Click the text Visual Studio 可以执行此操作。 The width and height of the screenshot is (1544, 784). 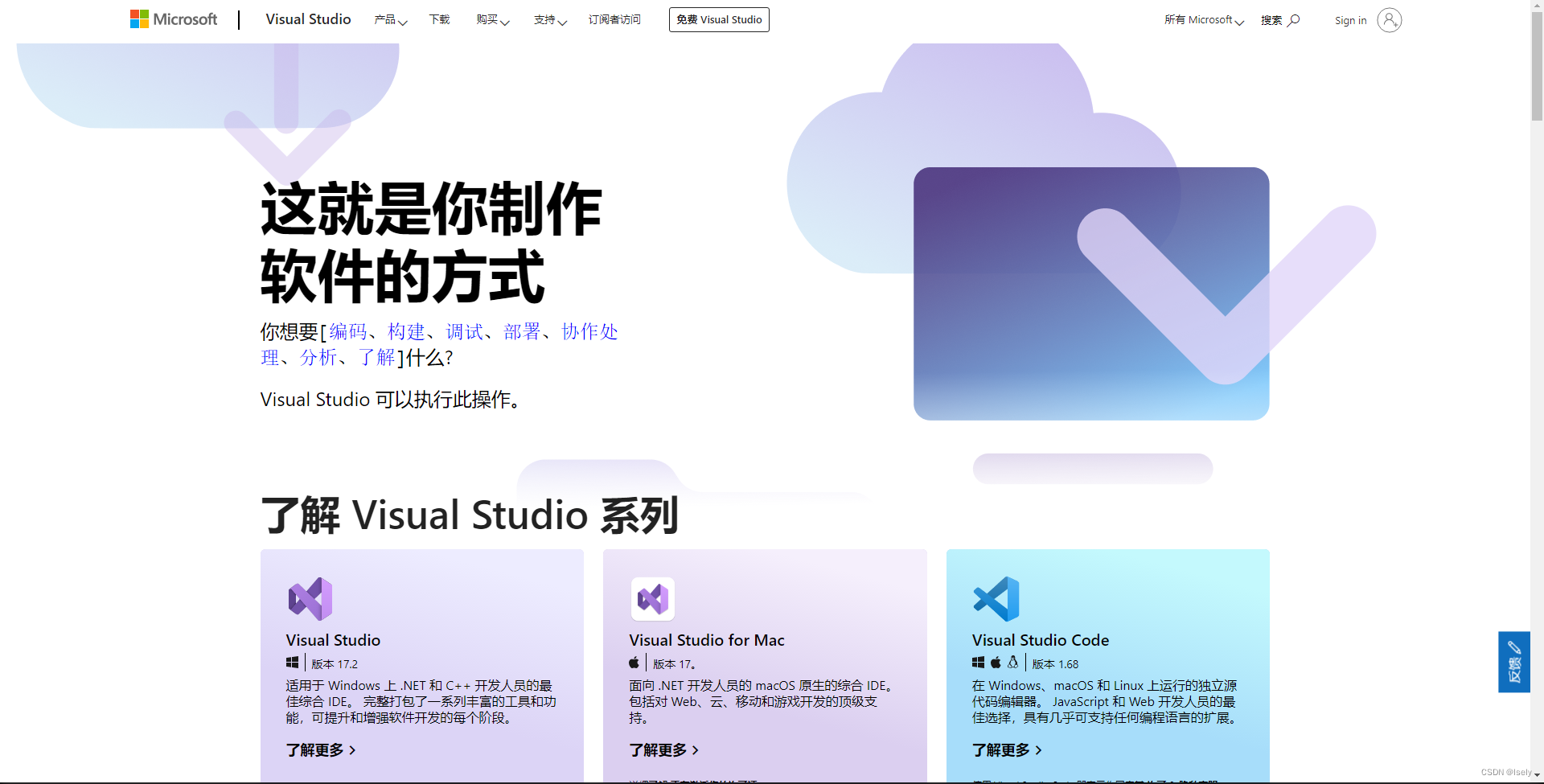[391, 400]
